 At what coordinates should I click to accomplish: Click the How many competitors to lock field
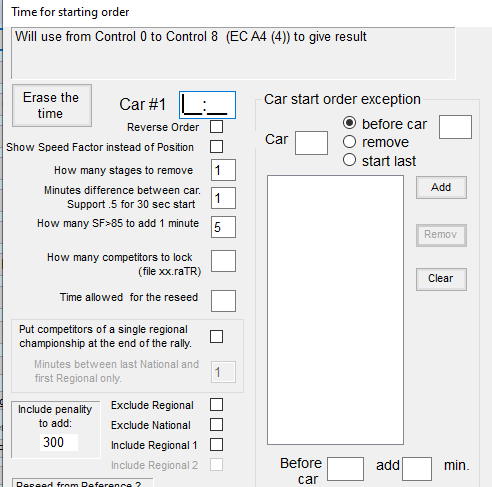[x=223, y=261]
